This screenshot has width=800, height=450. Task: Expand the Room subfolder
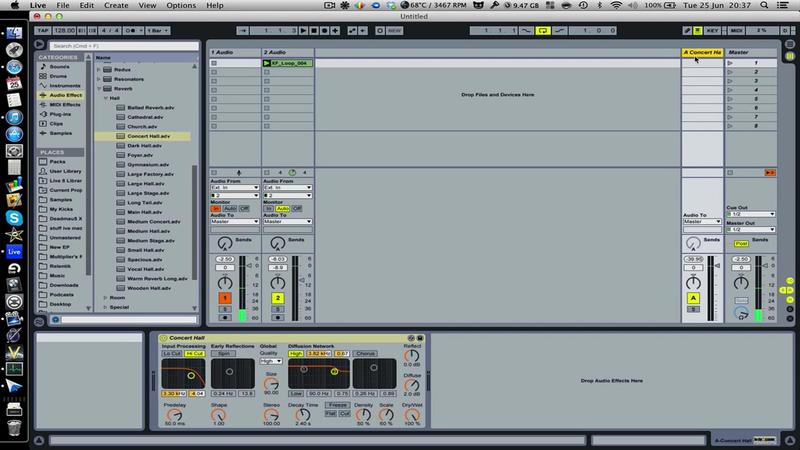(106, 297)
